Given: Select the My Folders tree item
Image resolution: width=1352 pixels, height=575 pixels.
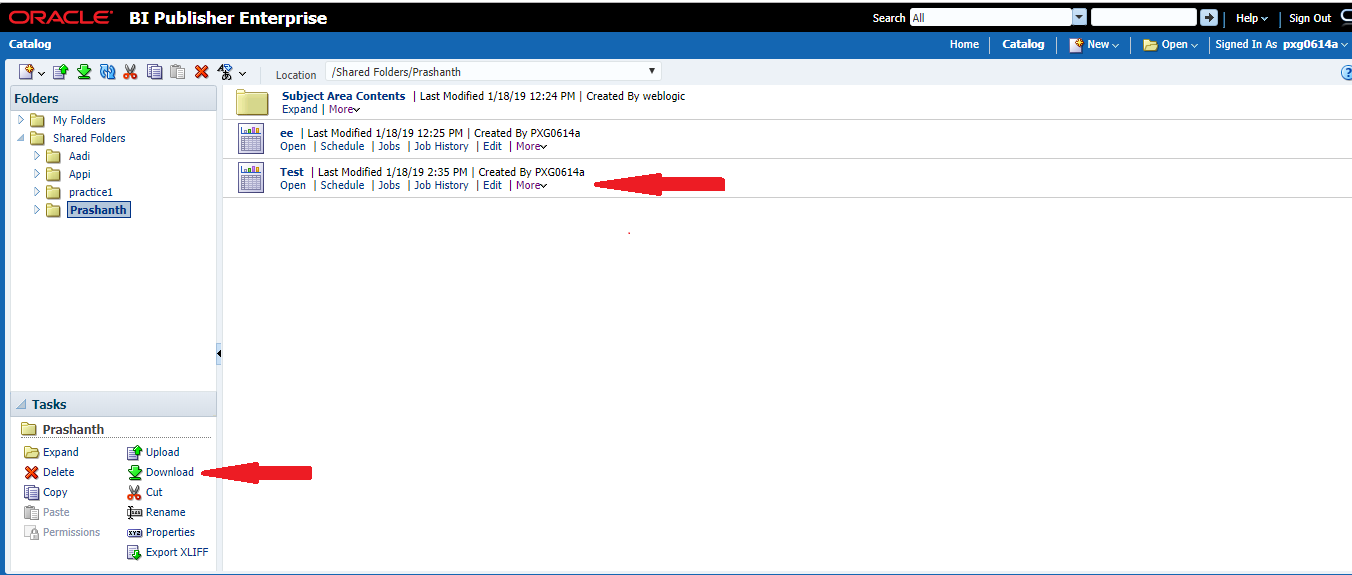Looking at the screenshot, I should click(x=79, y=120).
